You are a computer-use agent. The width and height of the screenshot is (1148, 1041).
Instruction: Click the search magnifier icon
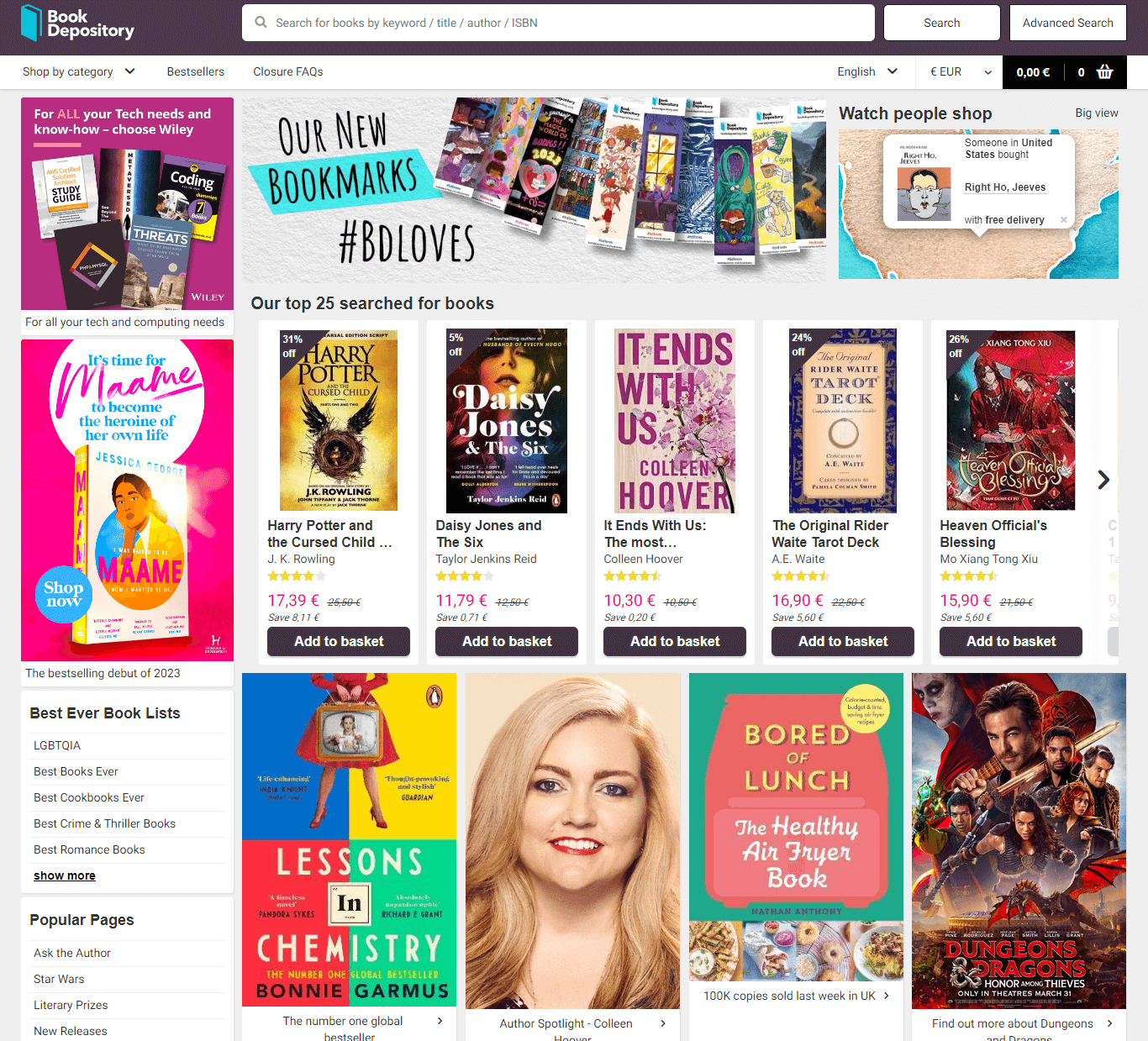(261, 23)
